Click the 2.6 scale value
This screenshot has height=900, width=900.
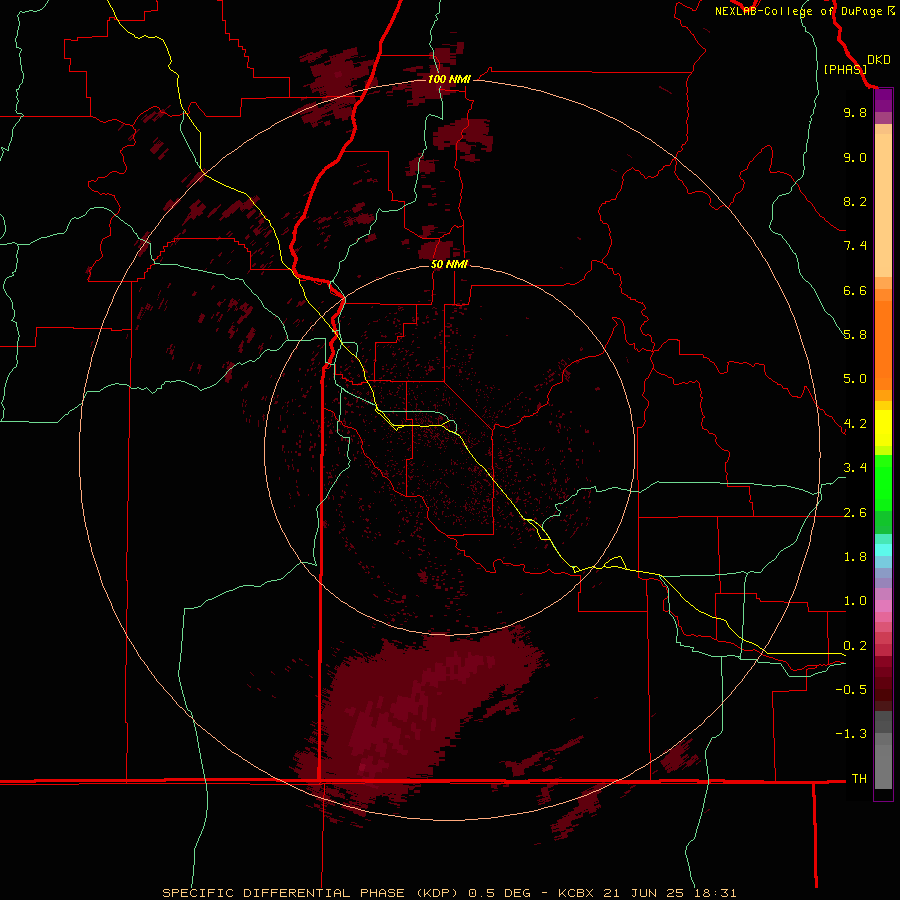[855, 513]
